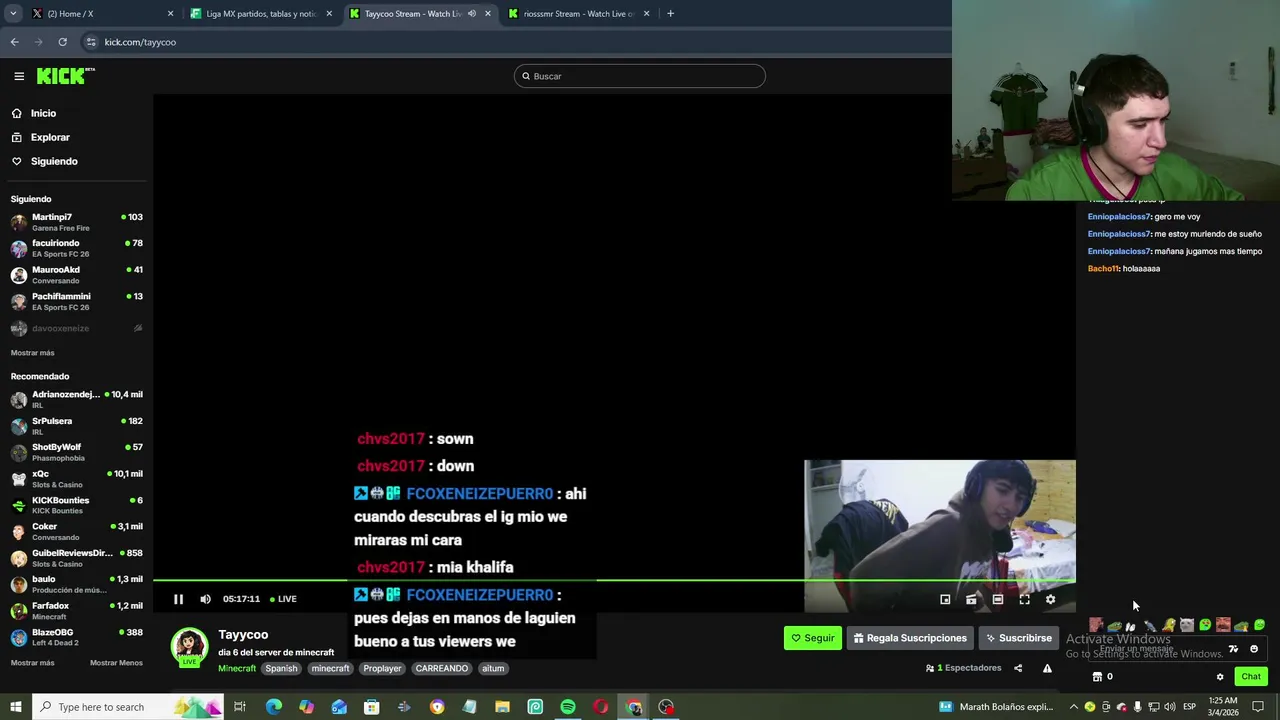
Task: Select the Proplayer tag
Action: point(382,668)
